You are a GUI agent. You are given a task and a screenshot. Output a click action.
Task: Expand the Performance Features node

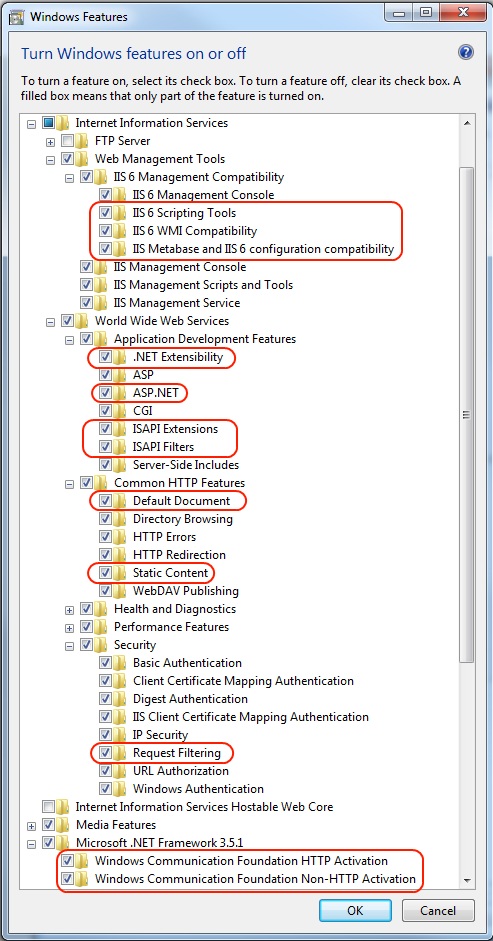click(x=70, y=628)
